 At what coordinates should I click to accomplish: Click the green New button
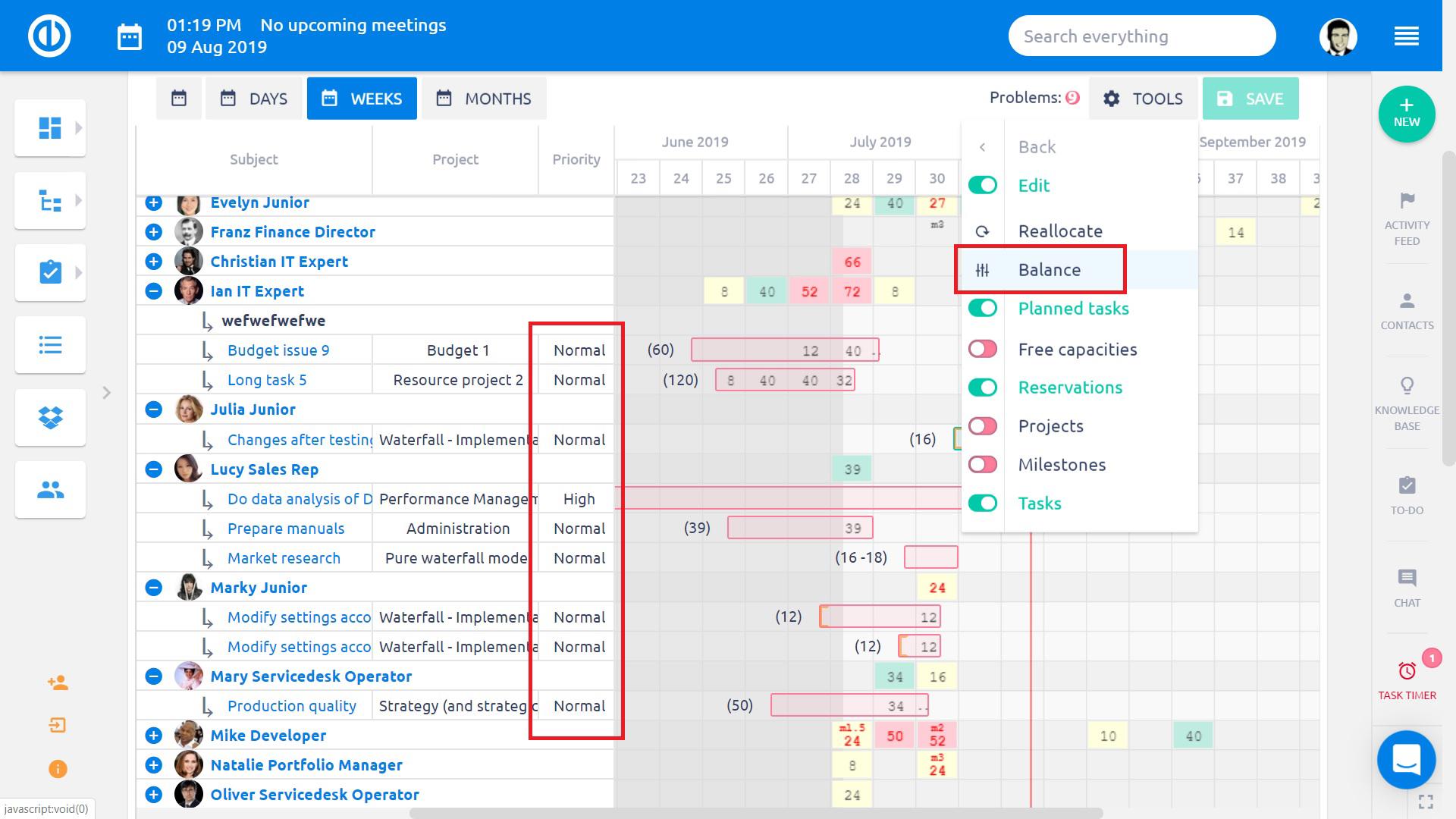(x=1406, y=114)
